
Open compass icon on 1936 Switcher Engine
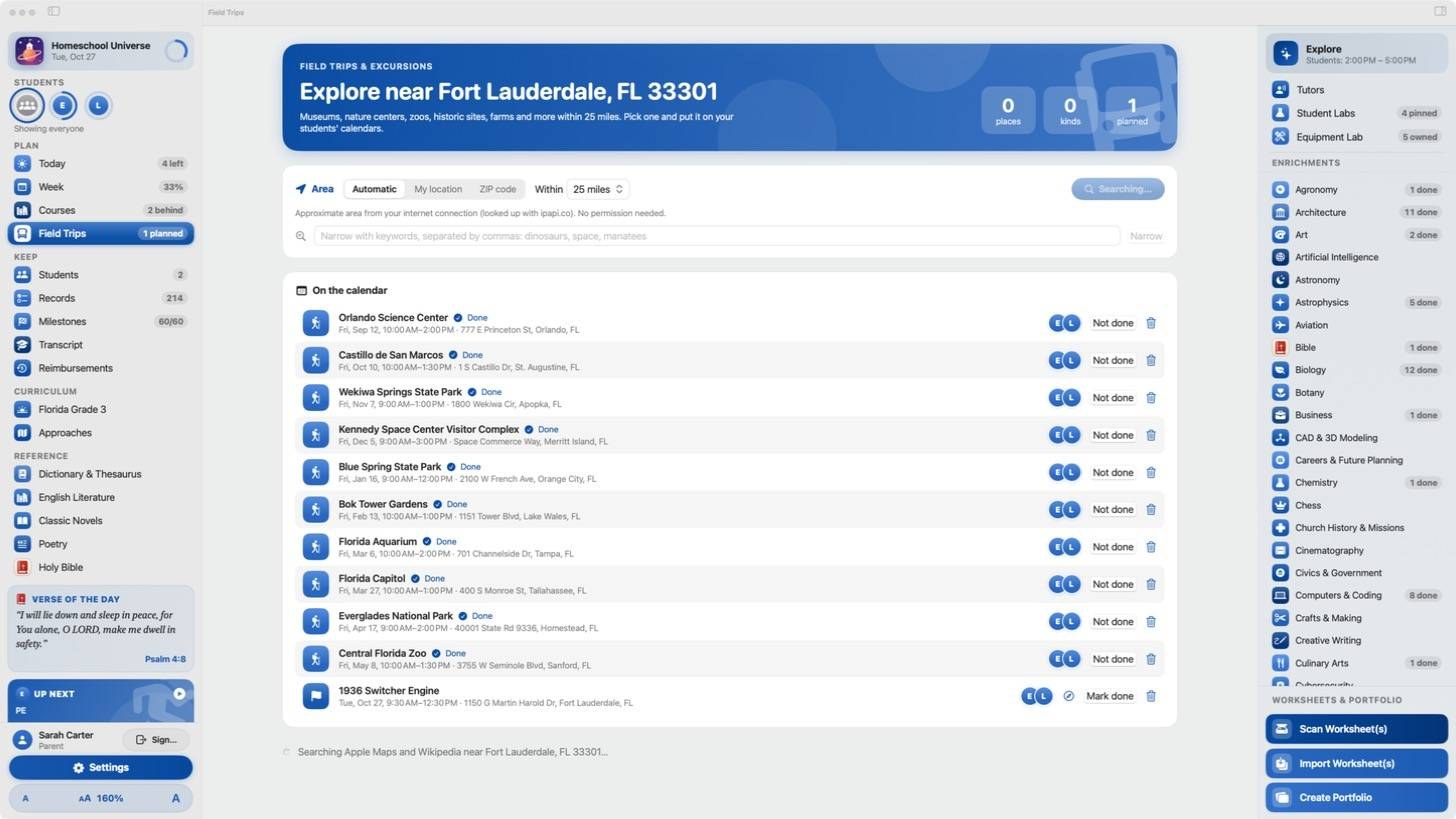1068,696
